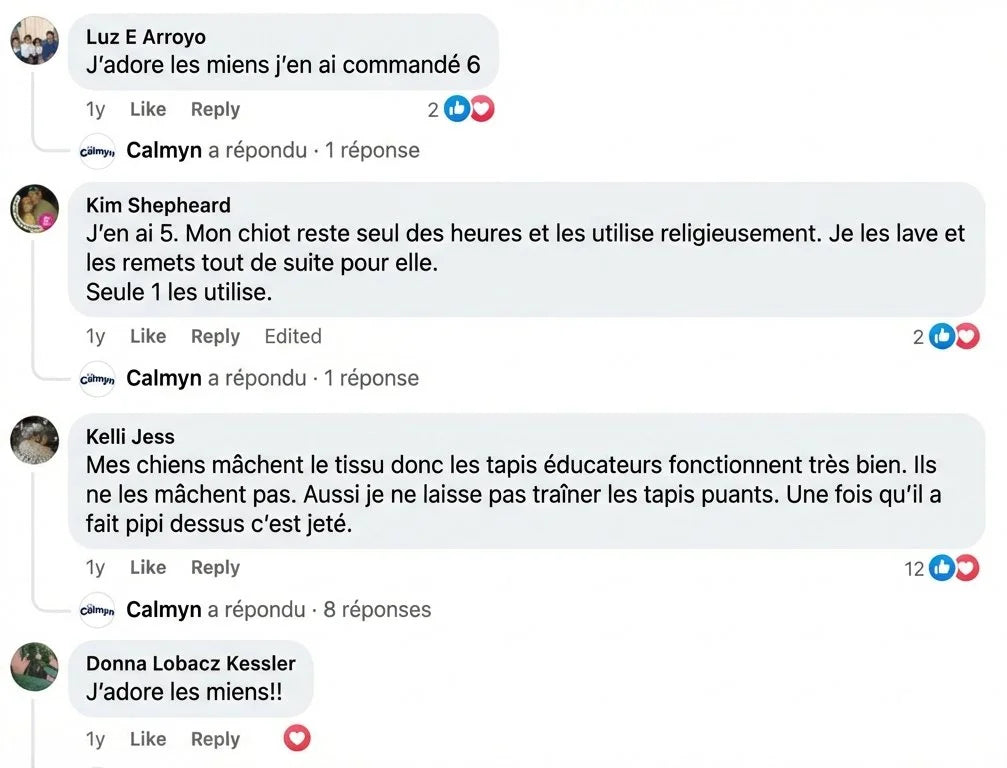Screen dimensions: 1007x768
Task: Click Kelli Jess's profile picture
Action: (x=34, y=441)
